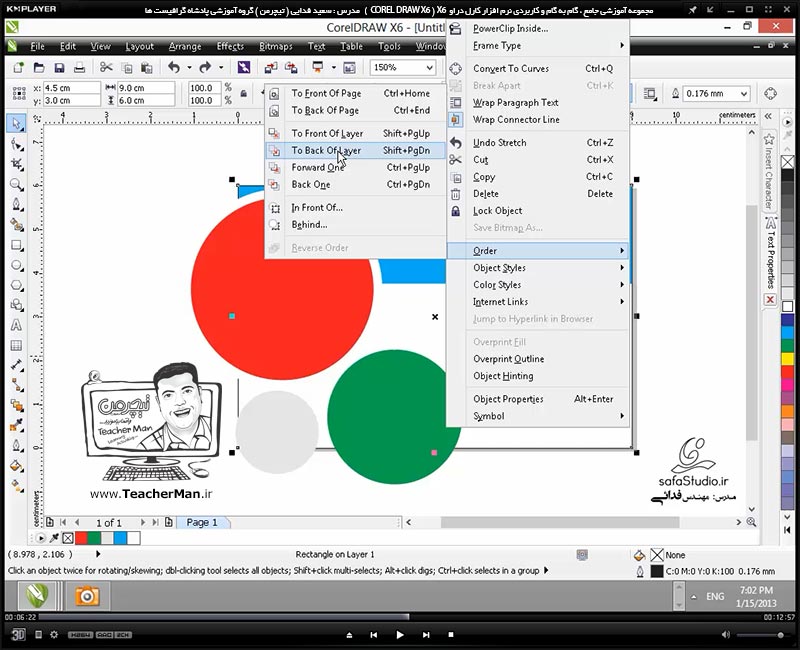Expand the Frame Type submenu
This screenshot has height=650, width=800.
coord(622,45)
